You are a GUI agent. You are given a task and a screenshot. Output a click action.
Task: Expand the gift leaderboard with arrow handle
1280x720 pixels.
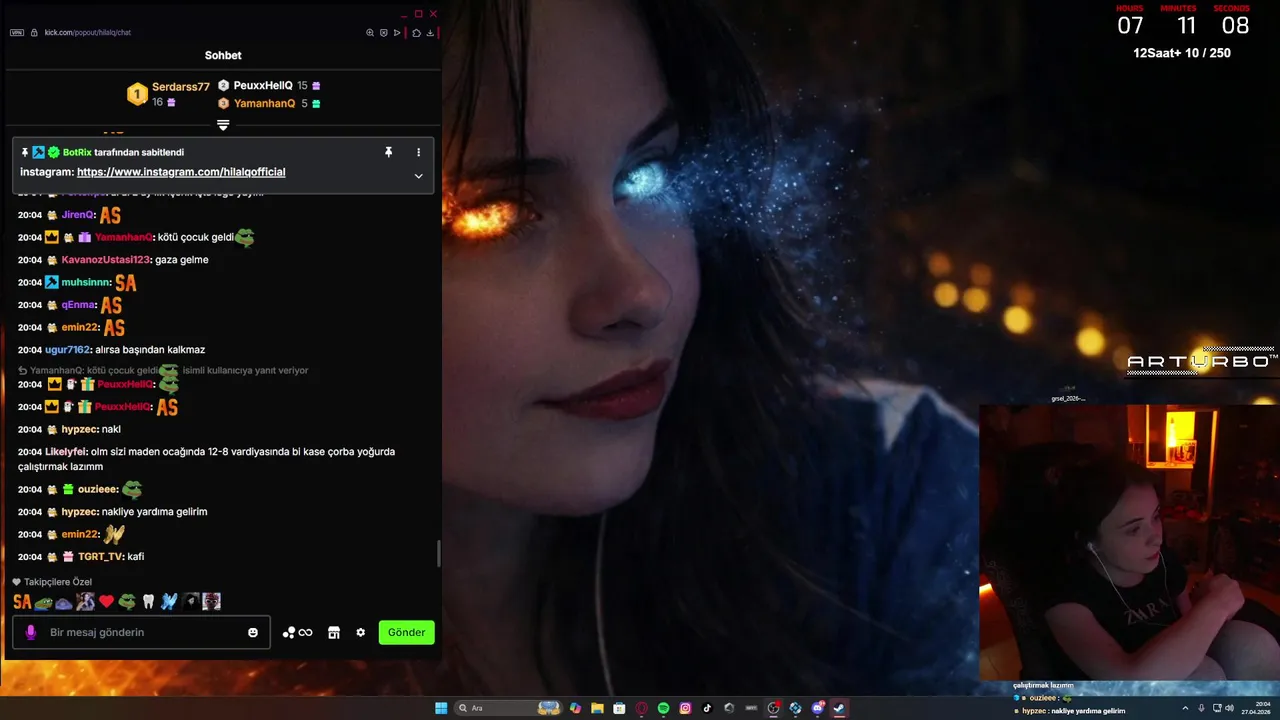click(x=223, y=125)
